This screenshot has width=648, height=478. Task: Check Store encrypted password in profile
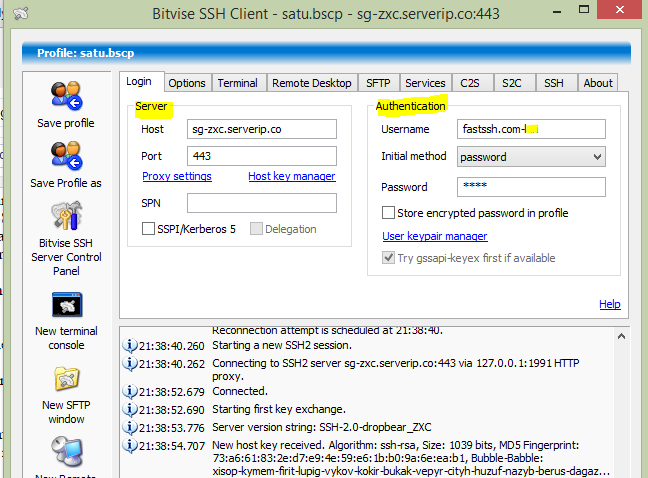pyautogui.click(x=388, y=213)
